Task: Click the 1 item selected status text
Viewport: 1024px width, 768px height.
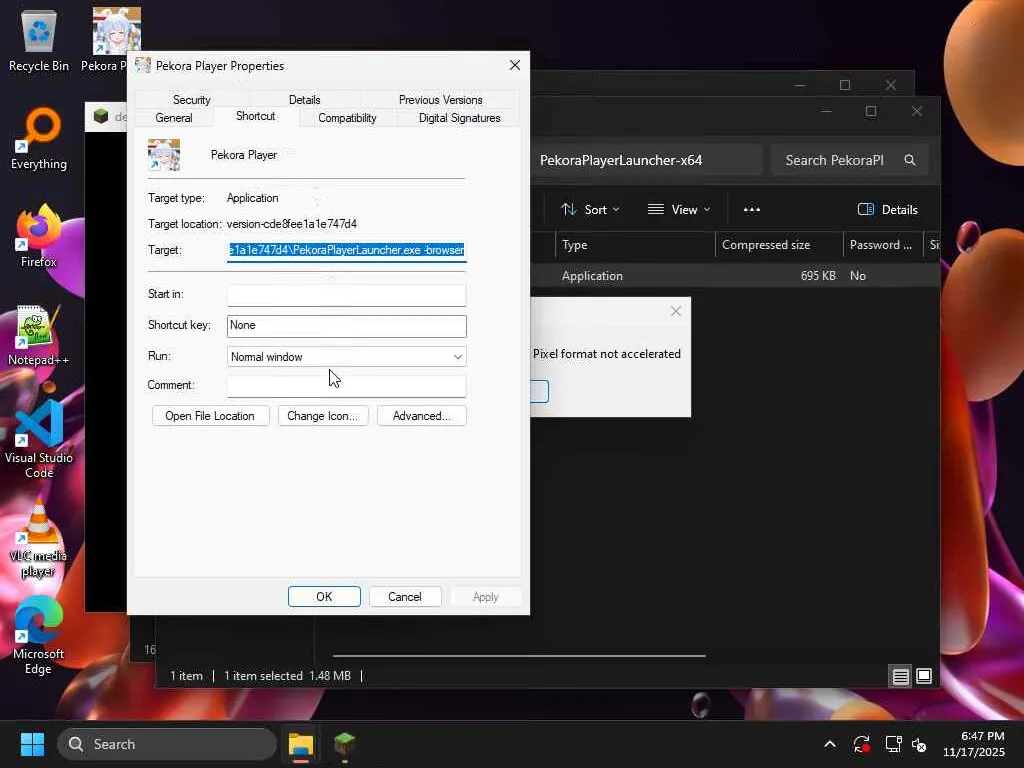Action: 263,676
